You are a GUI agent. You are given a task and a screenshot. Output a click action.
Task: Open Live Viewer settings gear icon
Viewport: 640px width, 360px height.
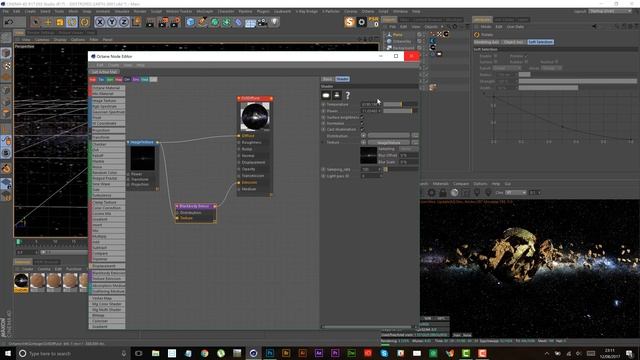click(x=431, y=193)
